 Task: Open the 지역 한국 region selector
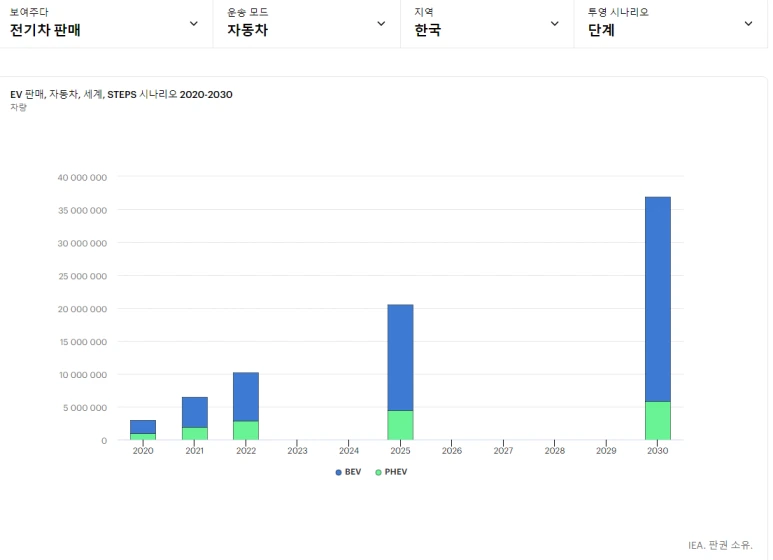[487, 24]
